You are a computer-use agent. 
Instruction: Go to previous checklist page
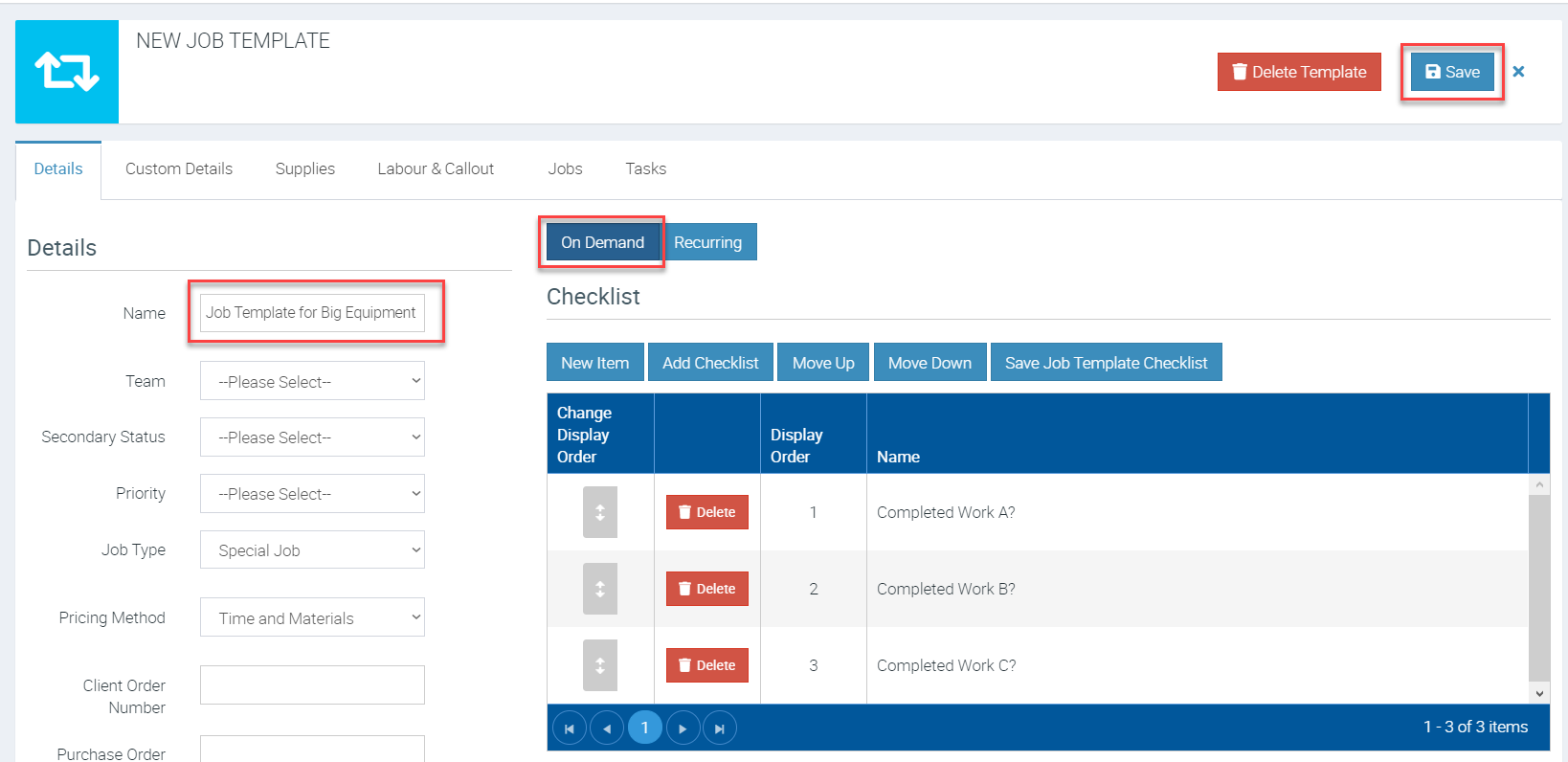pyautogui.click(x=607, y=728)
